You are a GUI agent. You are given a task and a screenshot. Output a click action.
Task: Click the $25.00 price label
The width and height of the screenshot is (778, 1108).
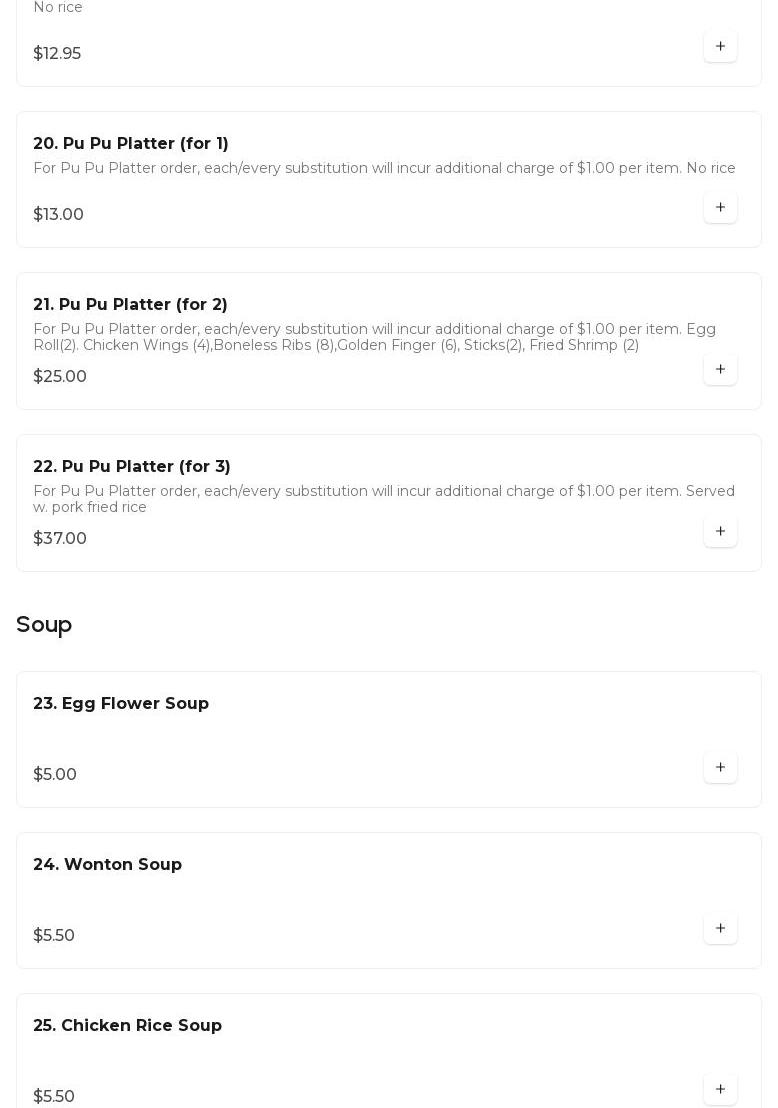(60, 377)
